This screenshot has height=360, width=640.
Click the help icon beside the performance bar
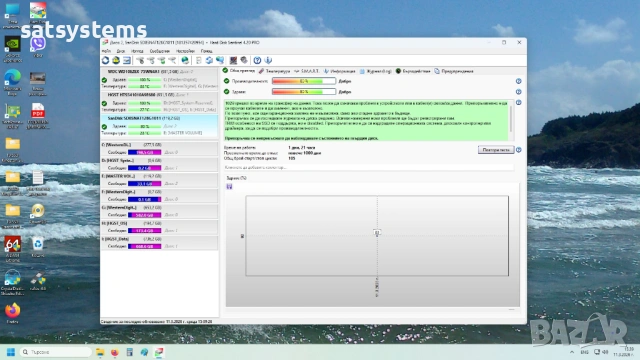(x=518, y=81)
